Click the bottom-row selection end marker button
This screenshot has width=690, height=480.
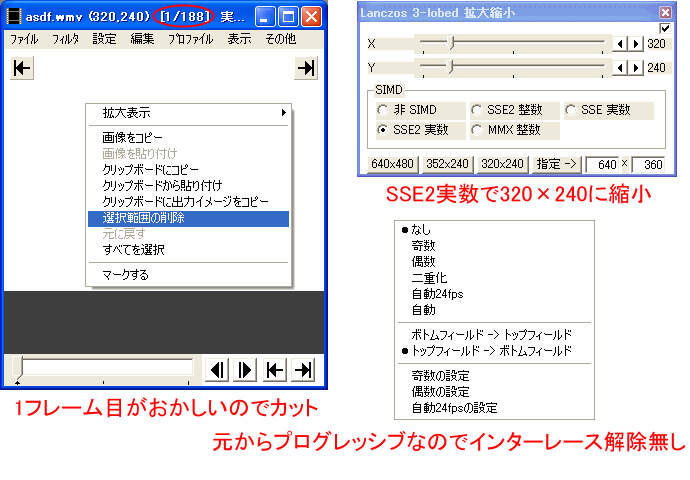(302, 370)
